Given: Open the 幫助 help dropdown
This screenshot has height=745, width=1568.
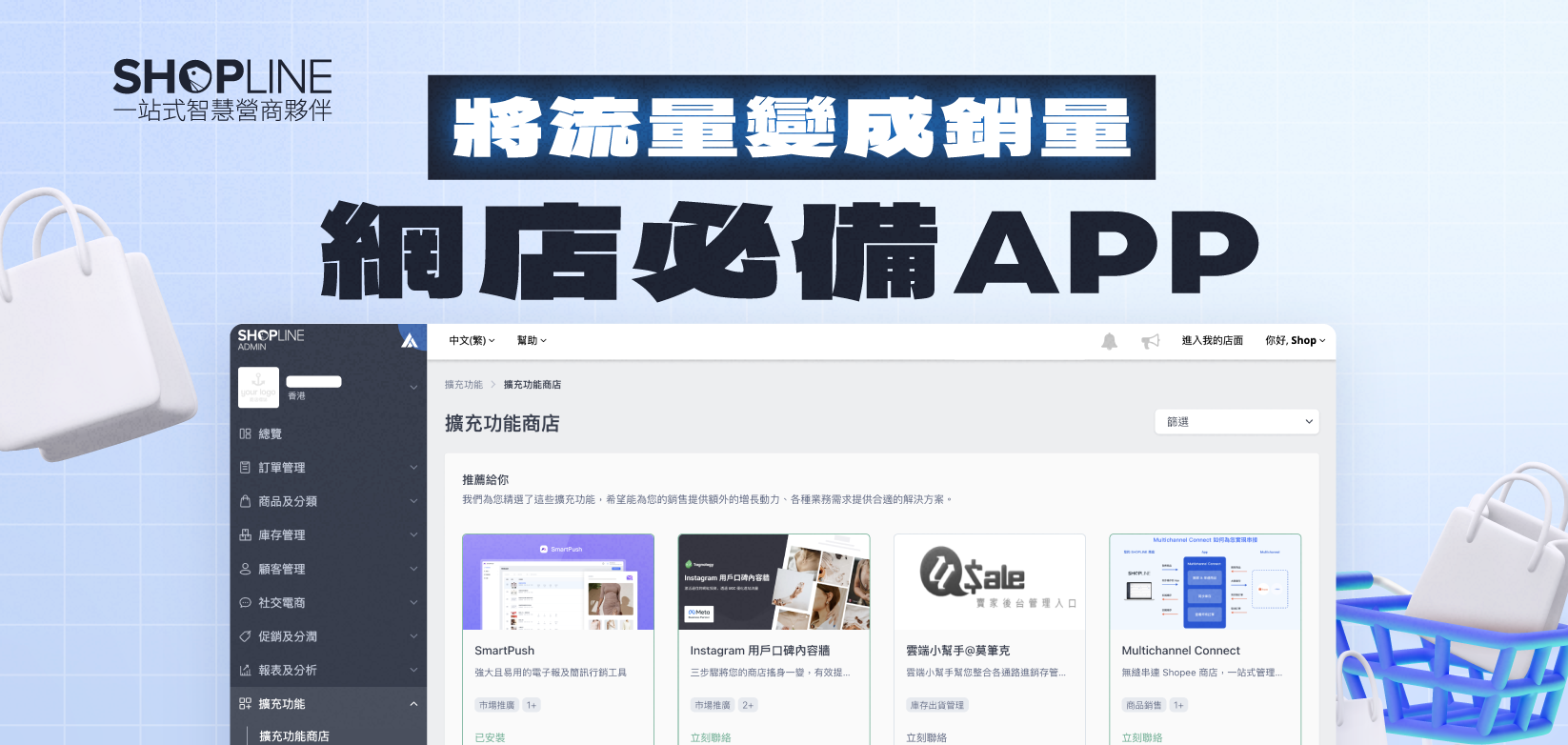Looking at the screenshot, I should click(x=532, y=340).
